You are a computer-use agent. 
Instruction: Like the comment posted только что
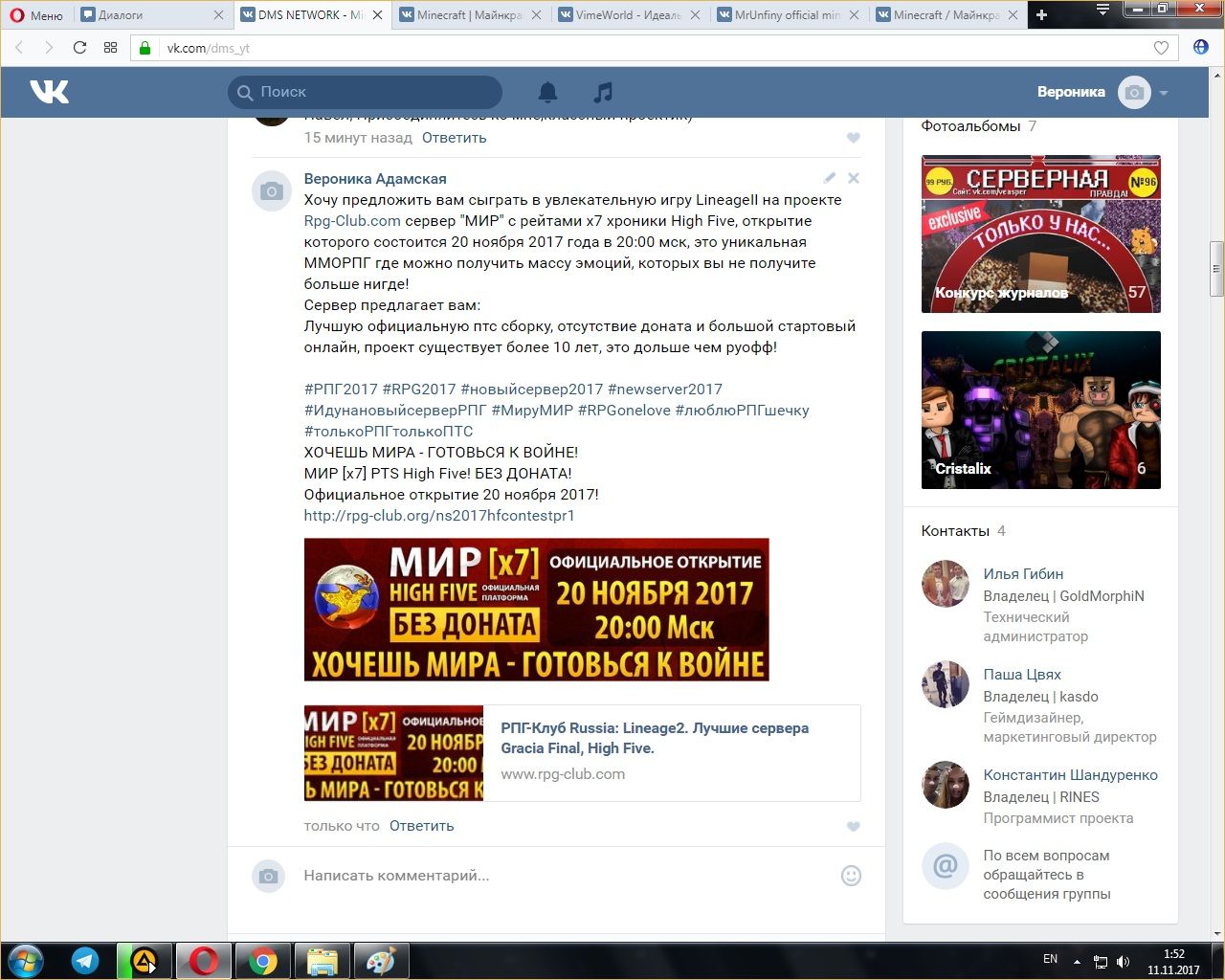pos(854,826)
